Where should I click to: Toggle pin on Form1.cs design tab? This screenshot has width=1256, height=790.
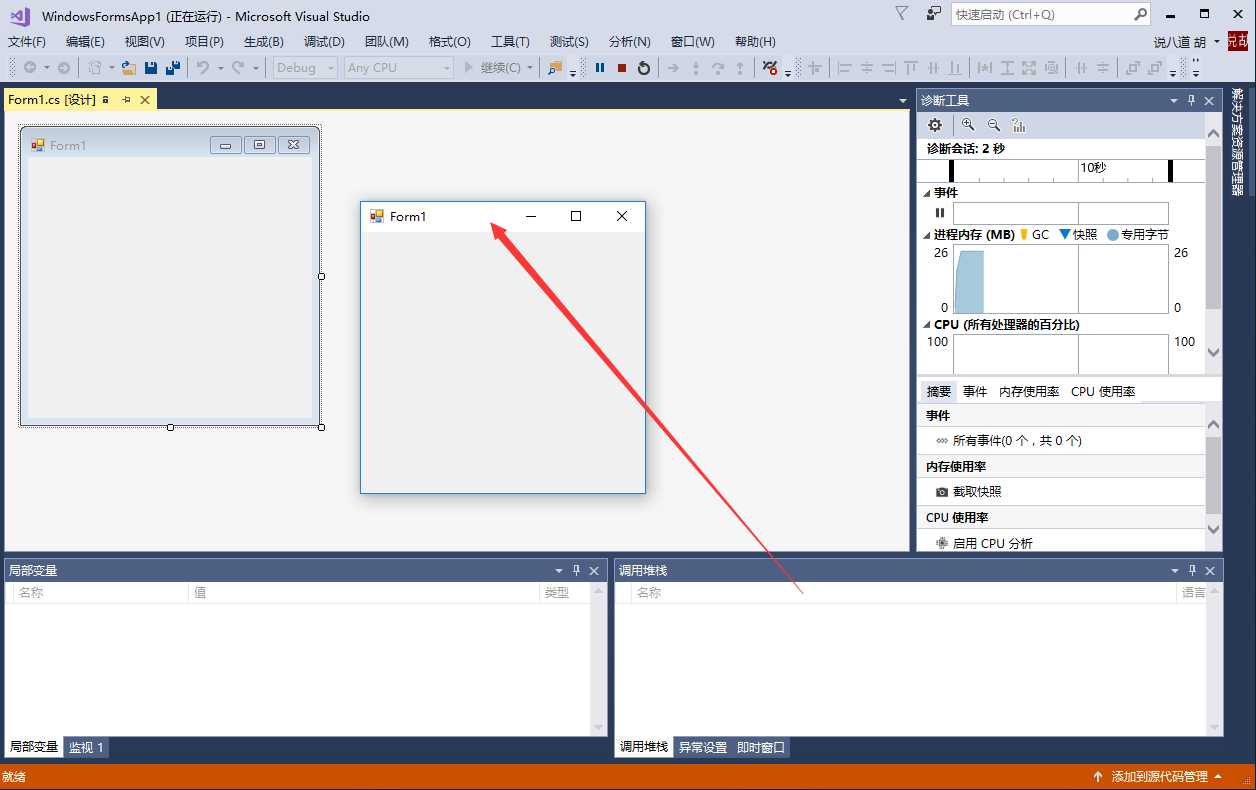pos(127,100)
